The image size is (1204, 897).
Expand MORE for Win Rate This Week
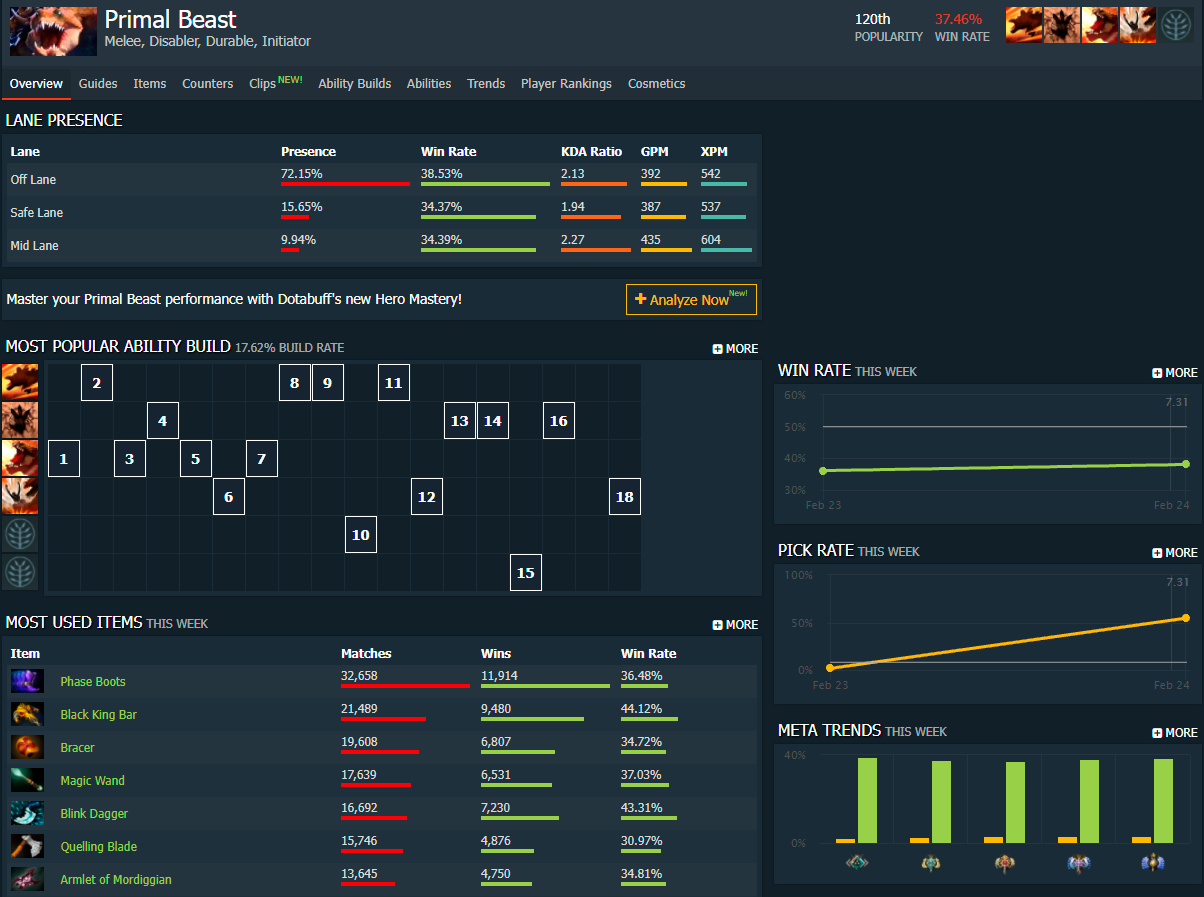[x=1174, y=373]
